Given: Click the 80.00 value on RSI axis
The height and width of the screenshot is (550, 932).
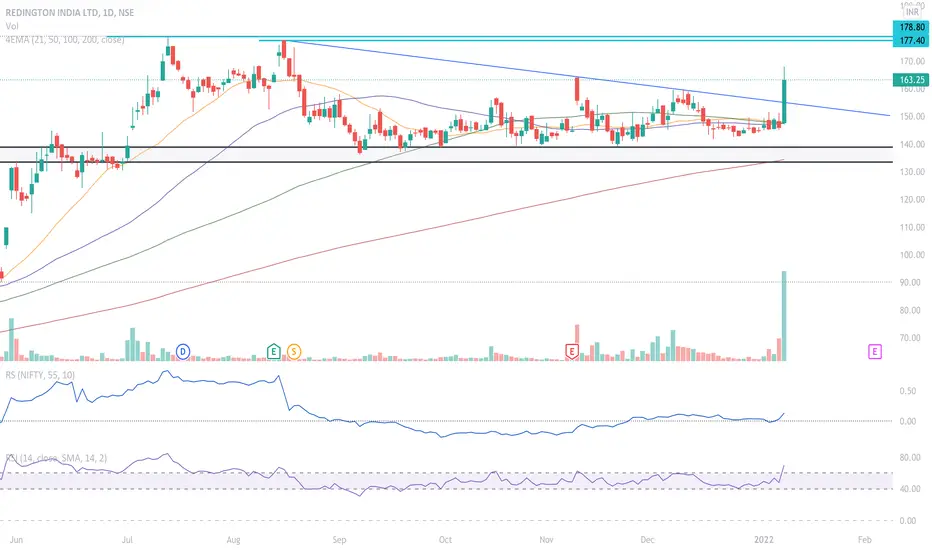Looking at the screenshot, I should click(x=910, y=458).
